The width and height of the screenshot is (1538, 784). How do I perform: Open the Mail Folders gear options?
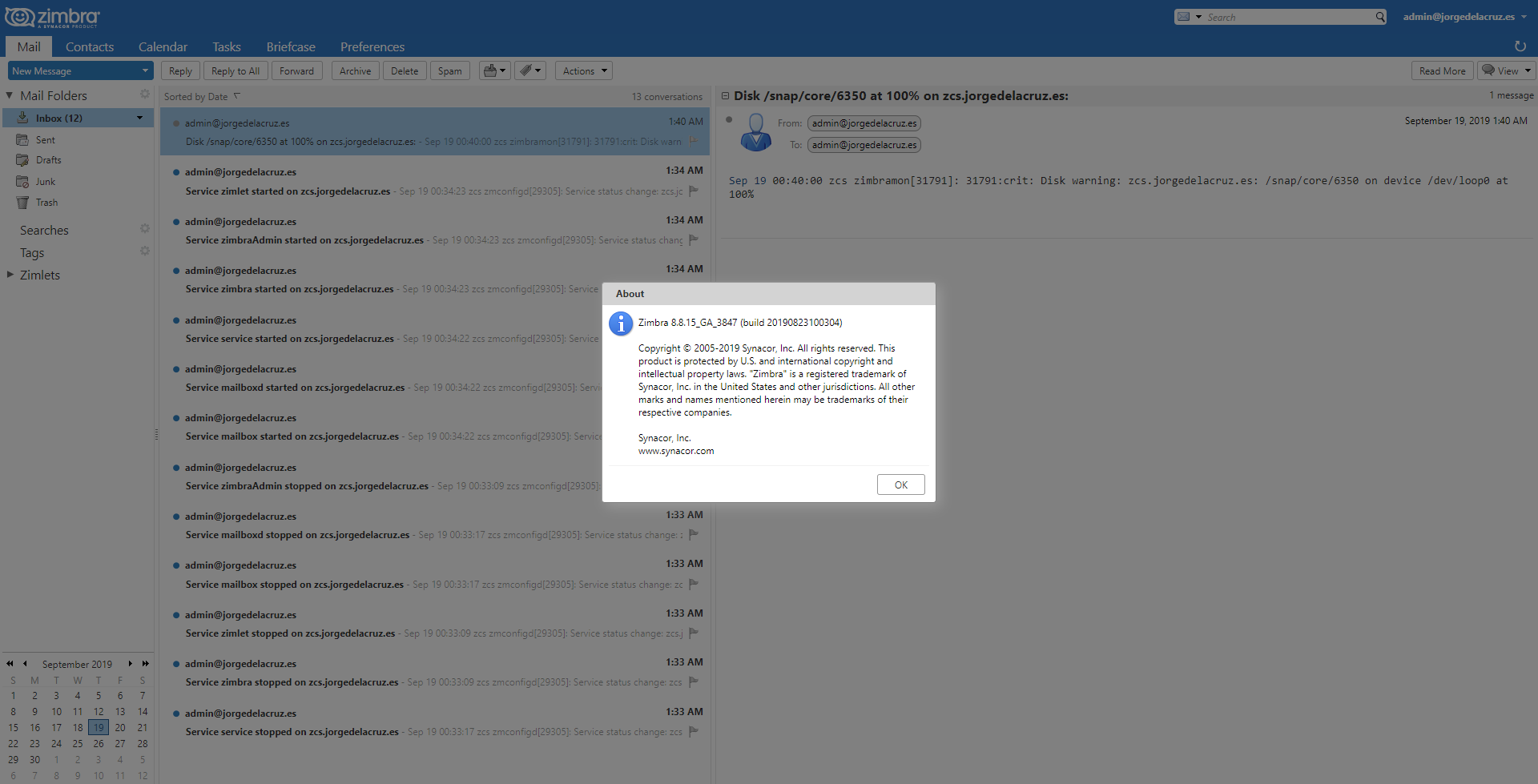(145, 94)
